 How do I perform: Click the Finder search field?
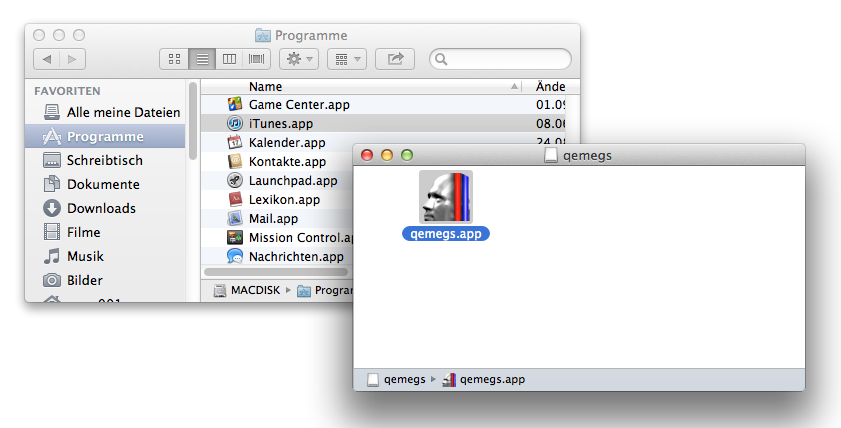(x=505, y=59)
